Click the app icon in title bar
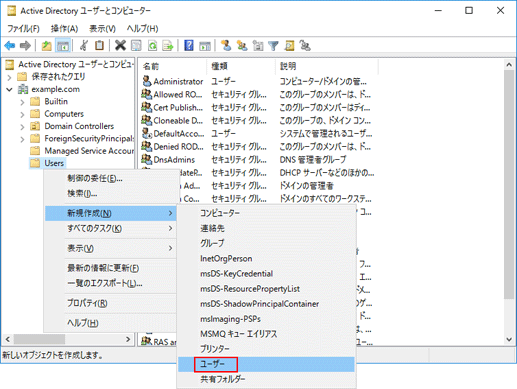The width and height of the screenshot is (517, 389). [x=12, y=11]
